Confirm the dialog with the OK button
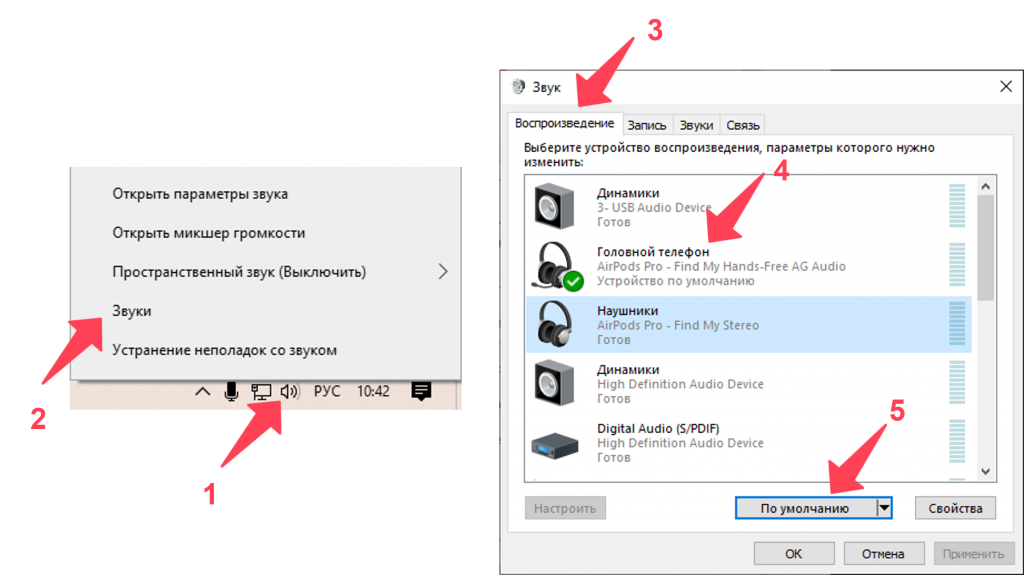The height and width of the screenshot is (575, 1024). [793, 553]
